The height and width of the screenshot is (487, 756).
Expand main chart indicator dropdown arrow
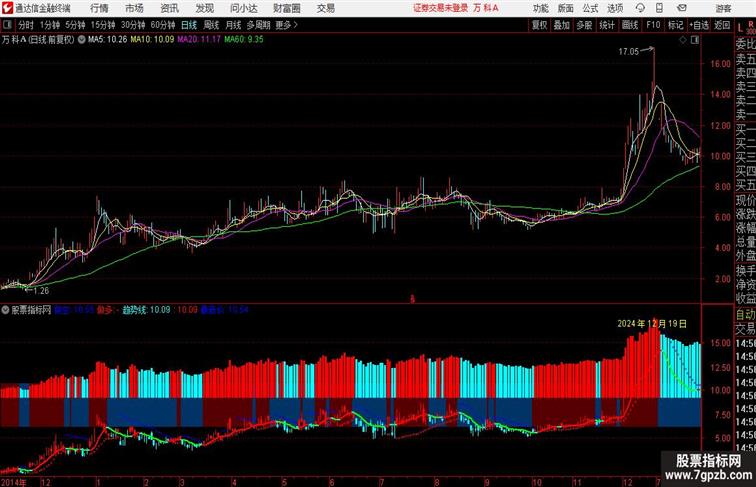pos(81,40)
